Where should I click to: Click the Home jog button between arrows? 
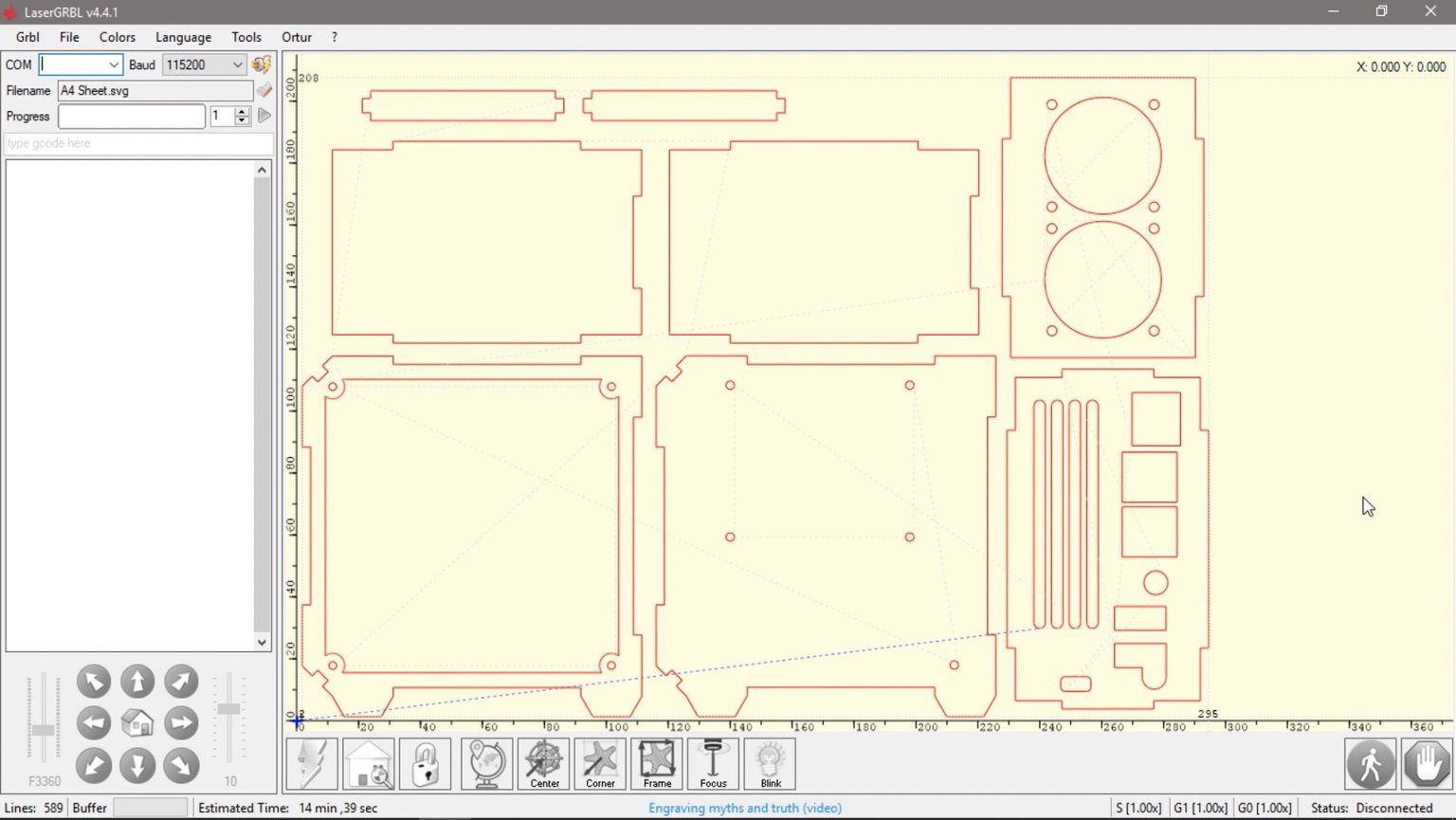[x=137, y=722]
